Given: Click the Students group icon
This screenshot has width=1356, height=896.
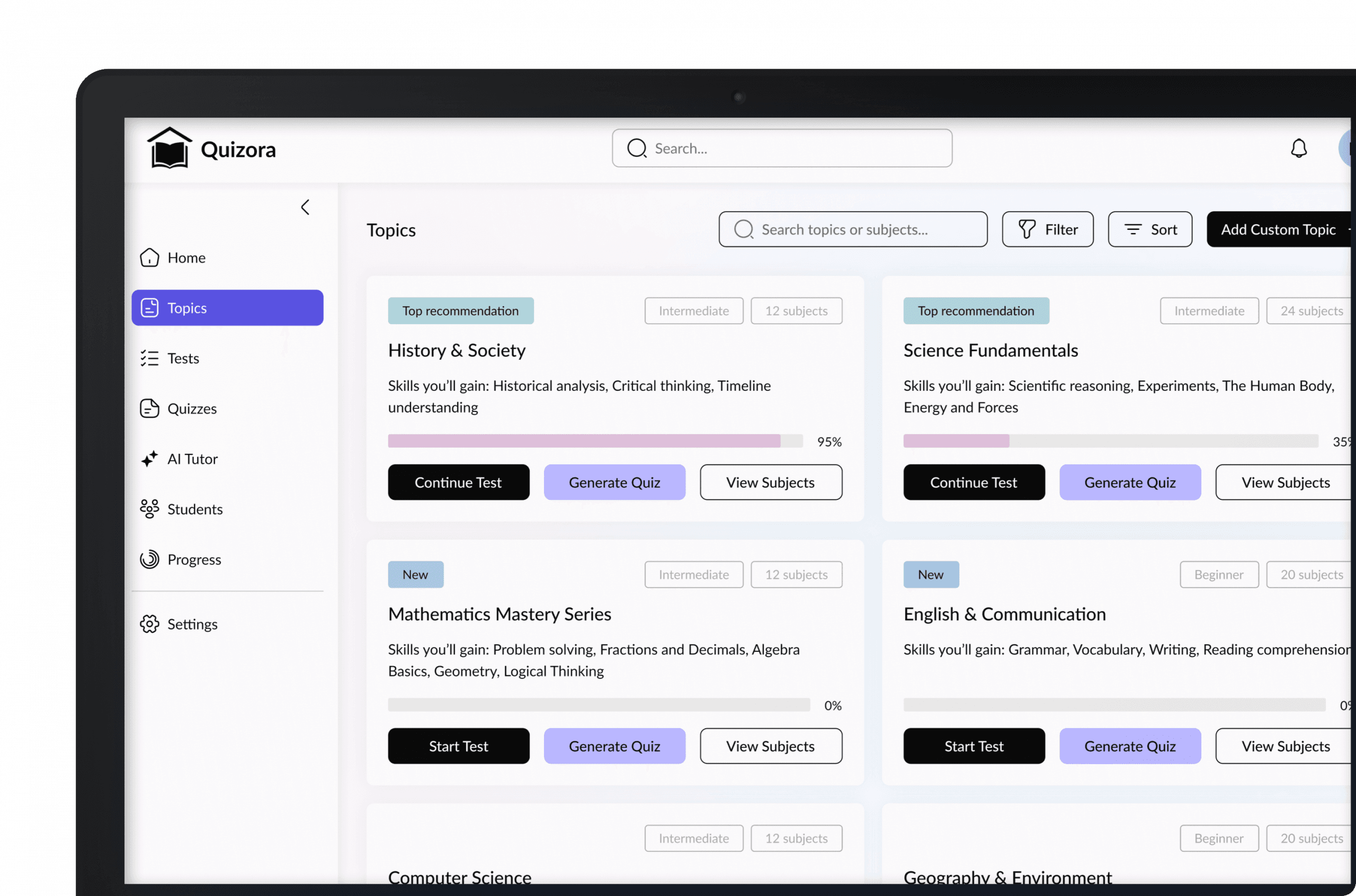Looking at the screenshot, I should click(x=150, y=509).
